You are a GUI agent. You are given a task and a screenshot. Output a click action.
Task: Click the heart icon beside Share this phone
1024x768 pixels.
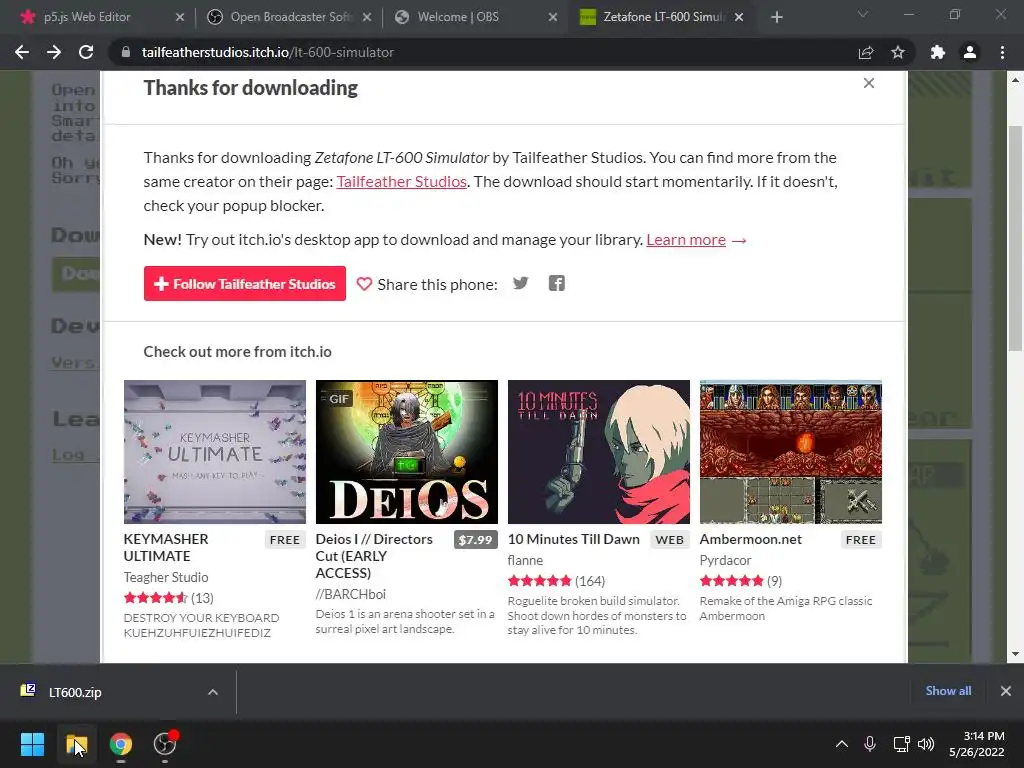(364, 284)
